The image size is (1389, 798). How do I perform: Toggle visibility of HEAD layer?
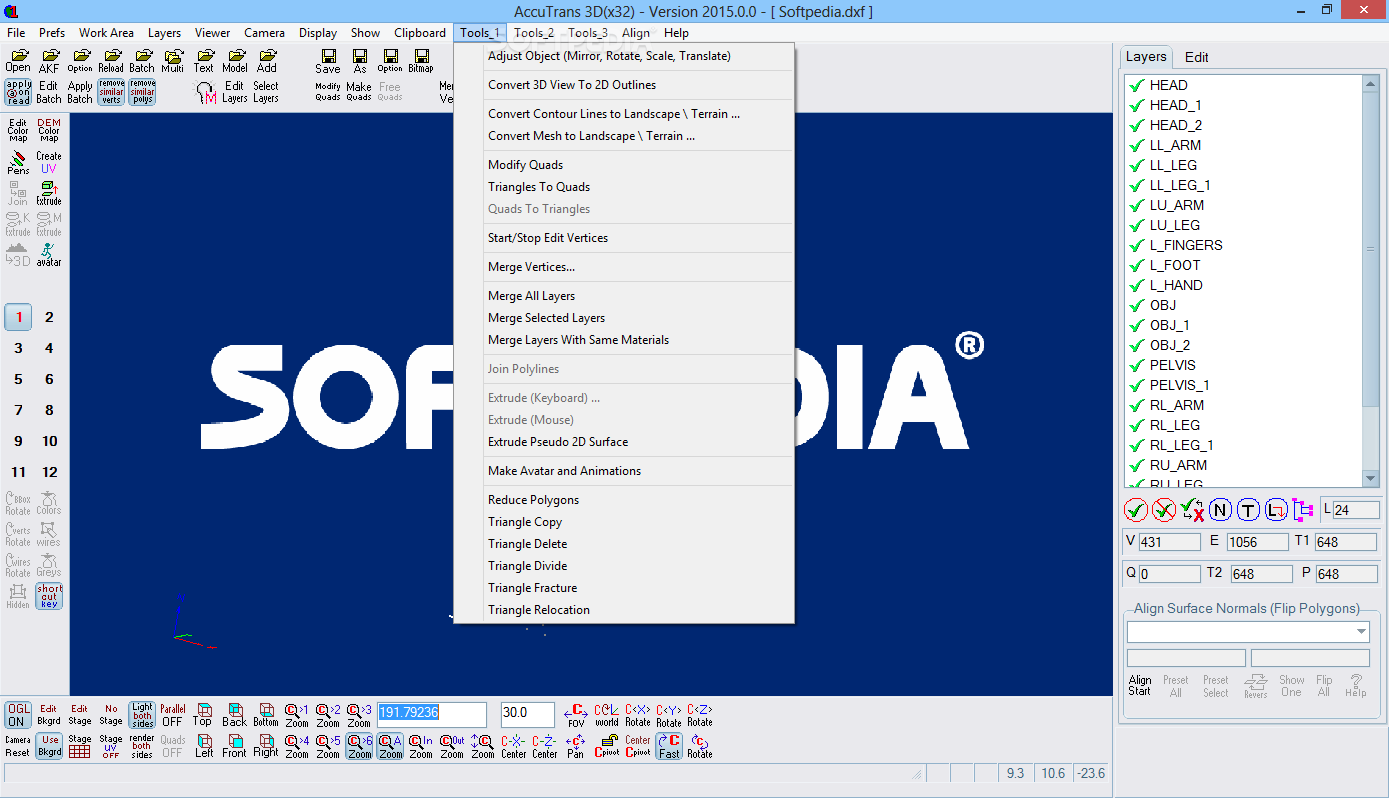(1136, 85)
